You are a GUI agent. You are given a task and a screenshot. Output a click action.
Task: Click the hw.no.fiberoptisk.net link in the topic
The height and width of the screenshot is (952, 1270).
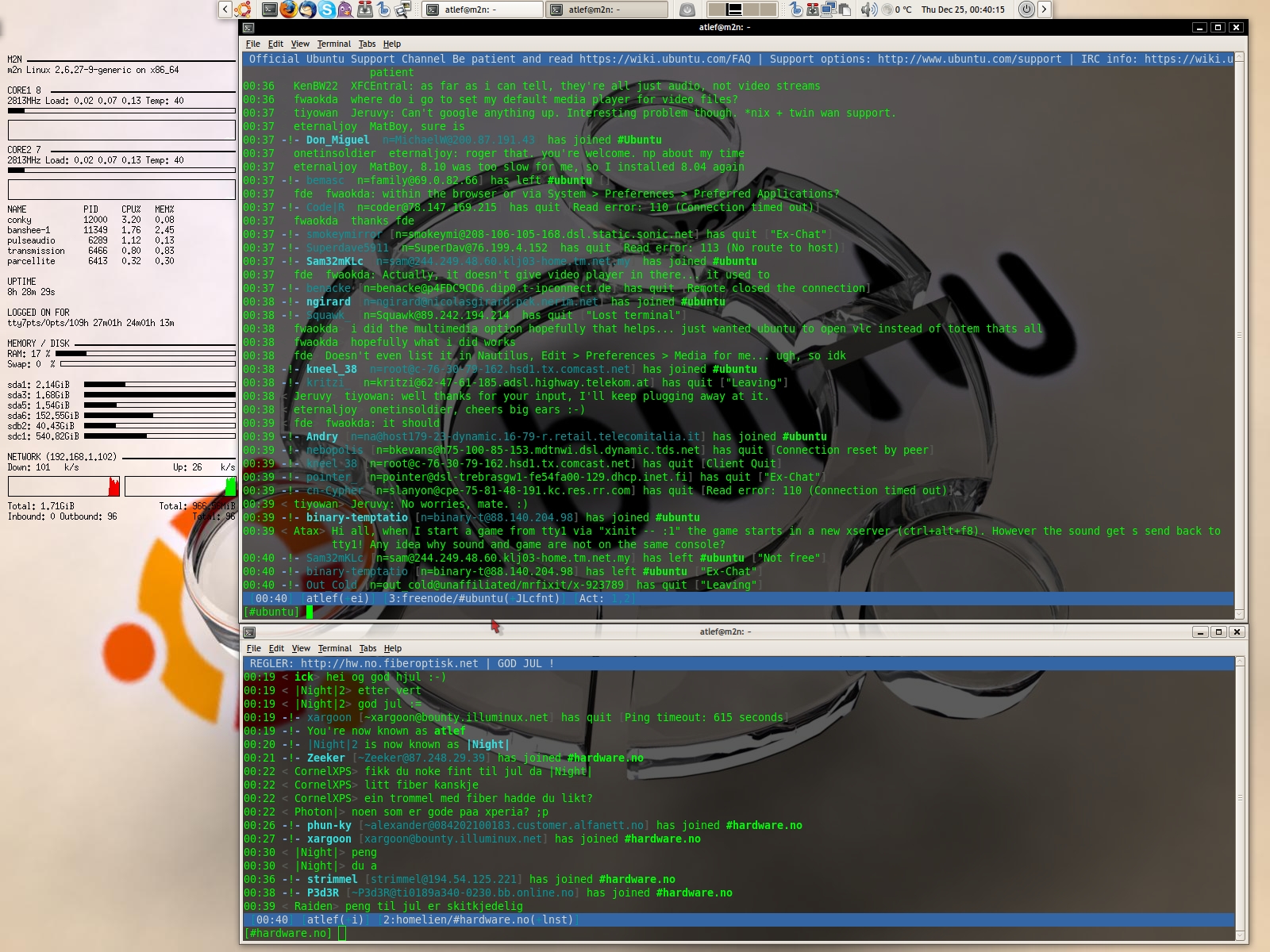point(390,663)
